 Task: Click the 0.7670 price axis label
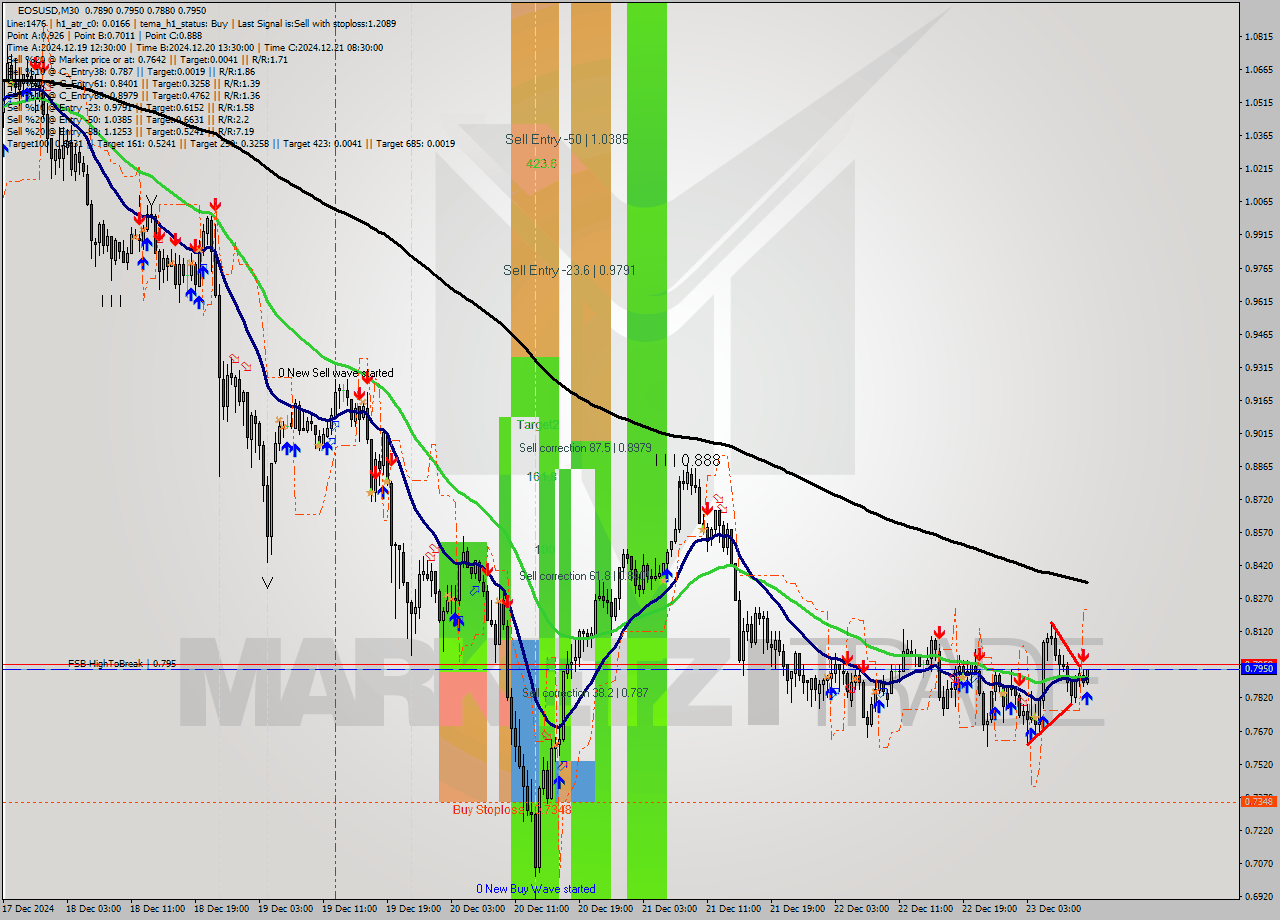pos(1259,731)
